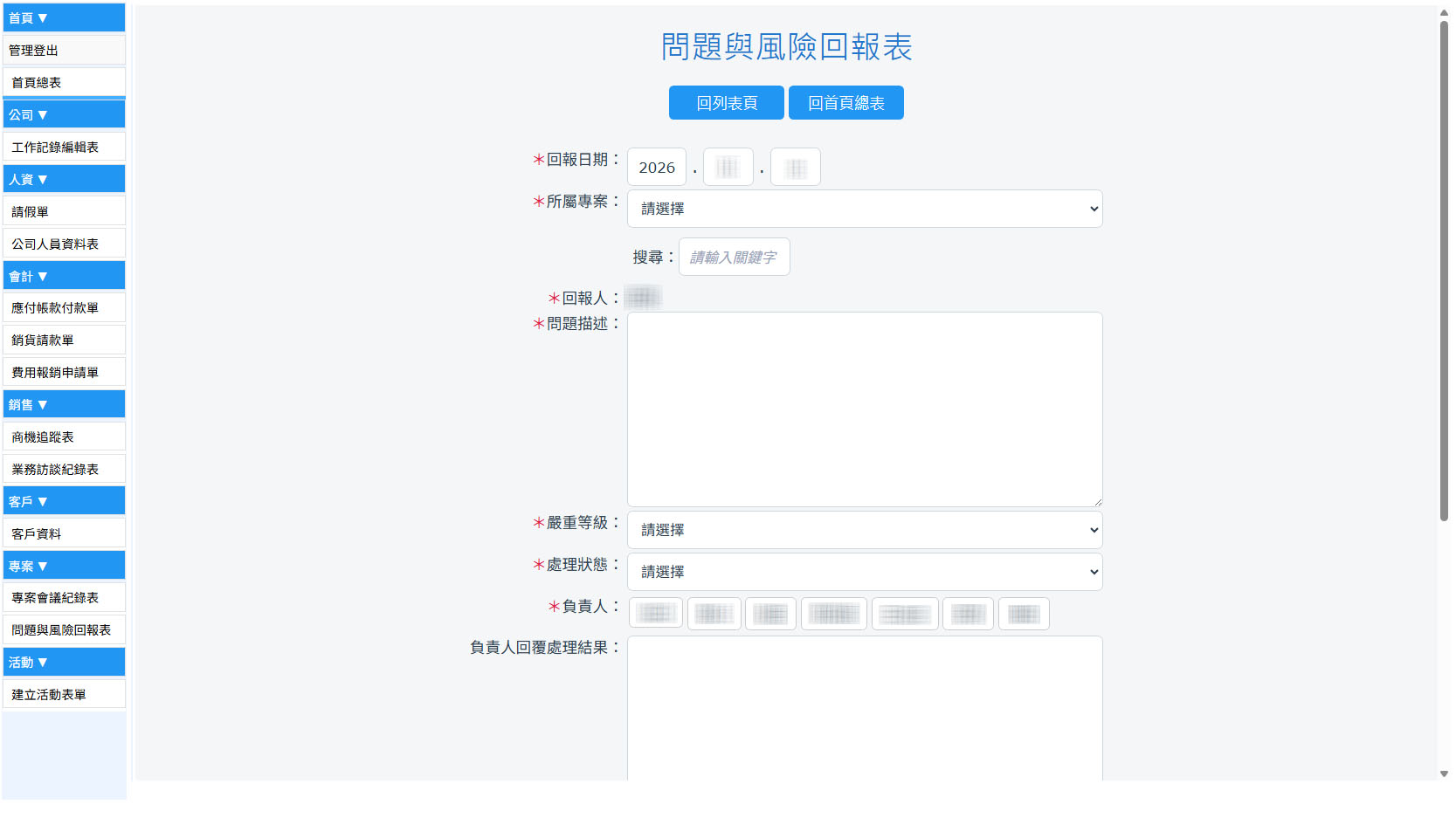Collapse the 客戶 sidebar section
Image resolution: width=1456 pixels, height=818 pixels.
click(64, 501)
